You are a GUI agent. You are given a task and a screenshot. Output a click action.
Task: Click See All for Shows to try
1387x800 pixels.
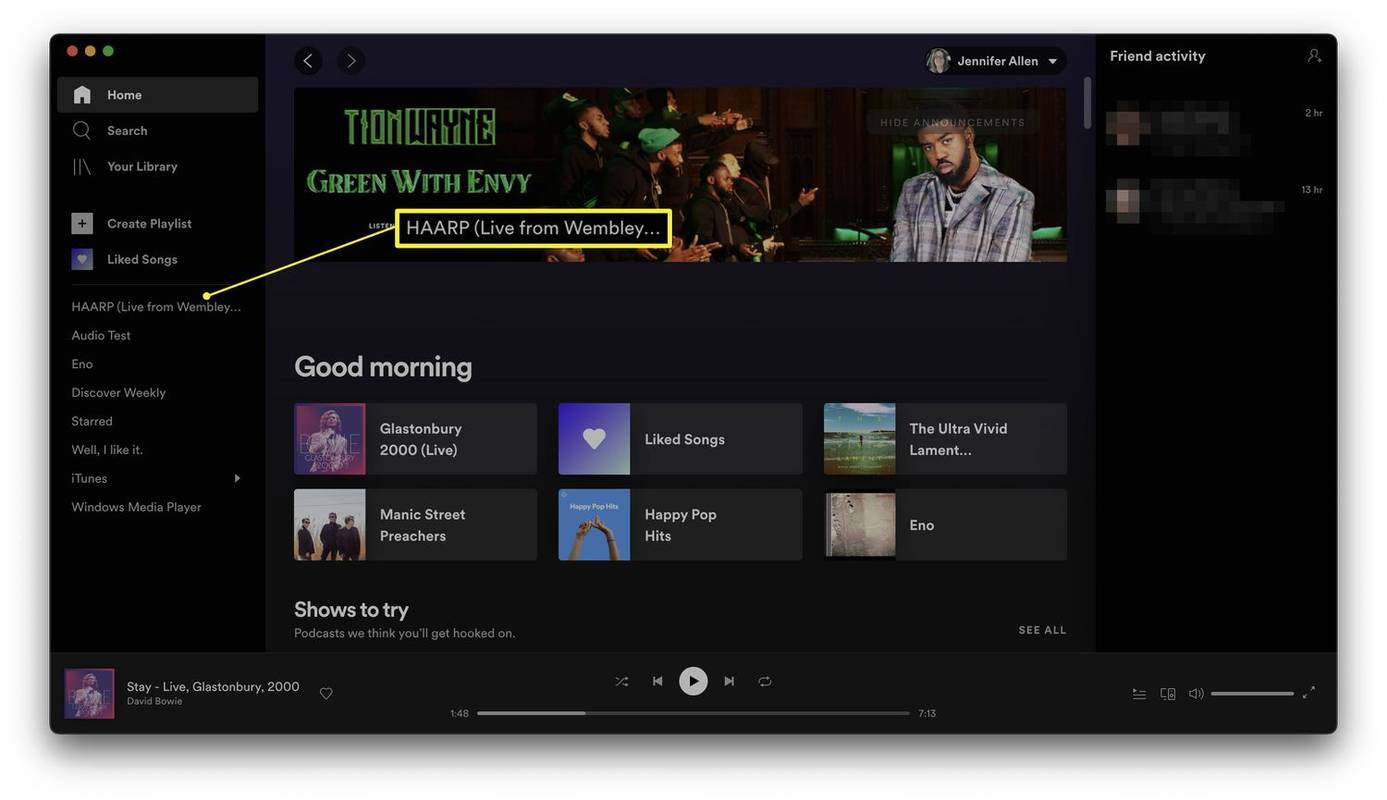click(x=1042, y=630)
